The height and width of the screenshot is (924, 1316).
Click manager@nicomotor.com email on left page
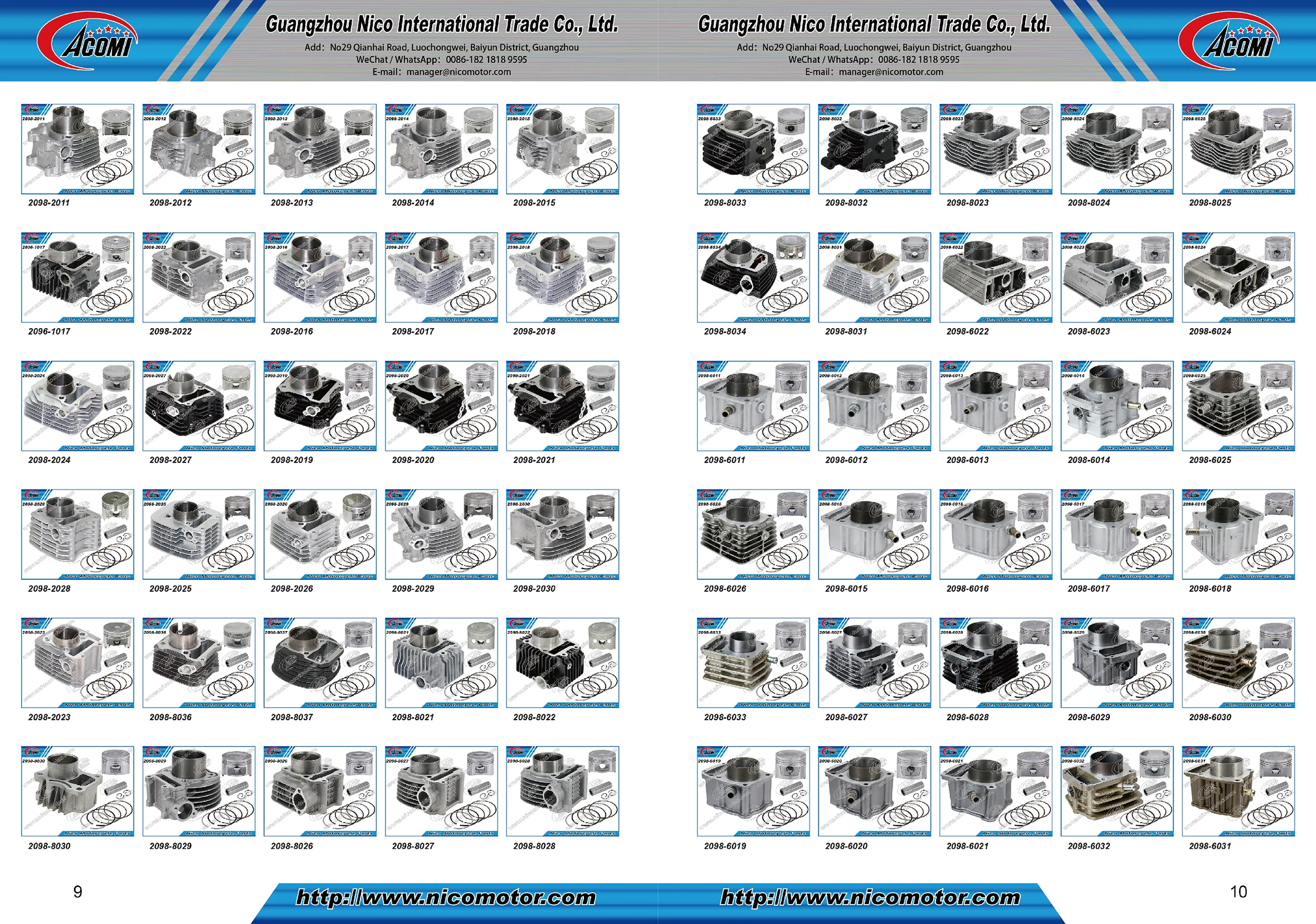click(x=458, y=72)
